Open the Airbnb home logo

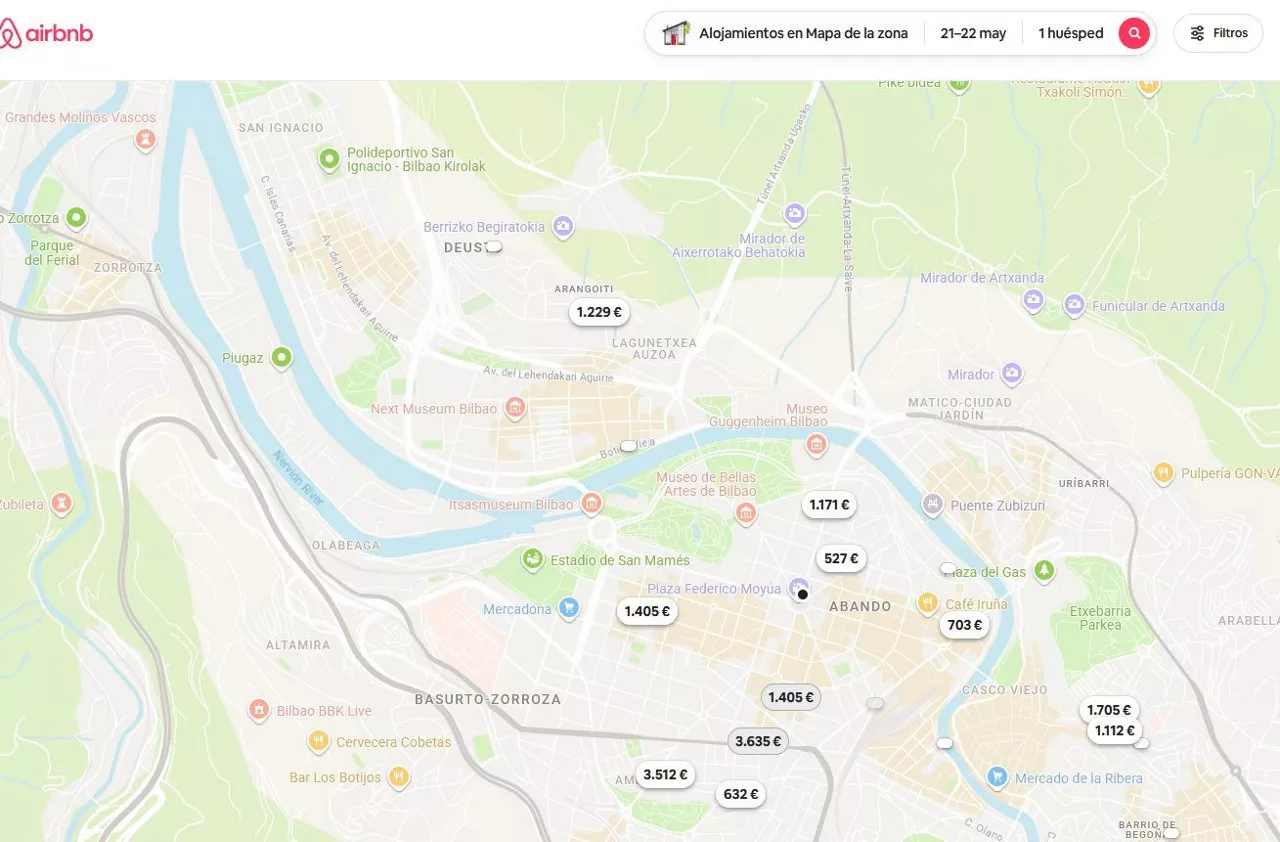[46, 33]
